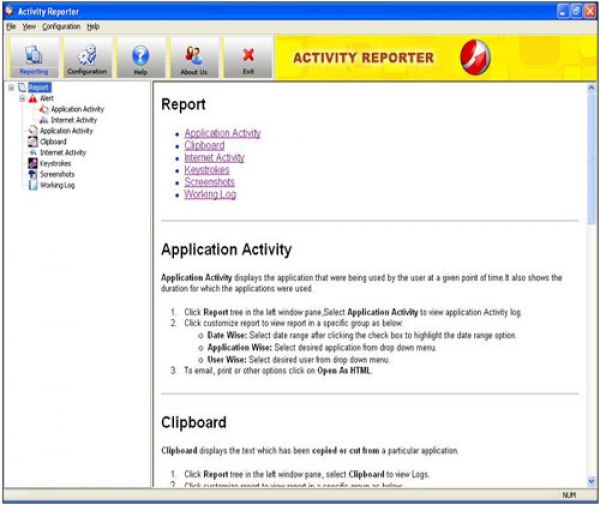
Task: Follow the Internet Activity hyperlink
Action: [x=214, y=158]
